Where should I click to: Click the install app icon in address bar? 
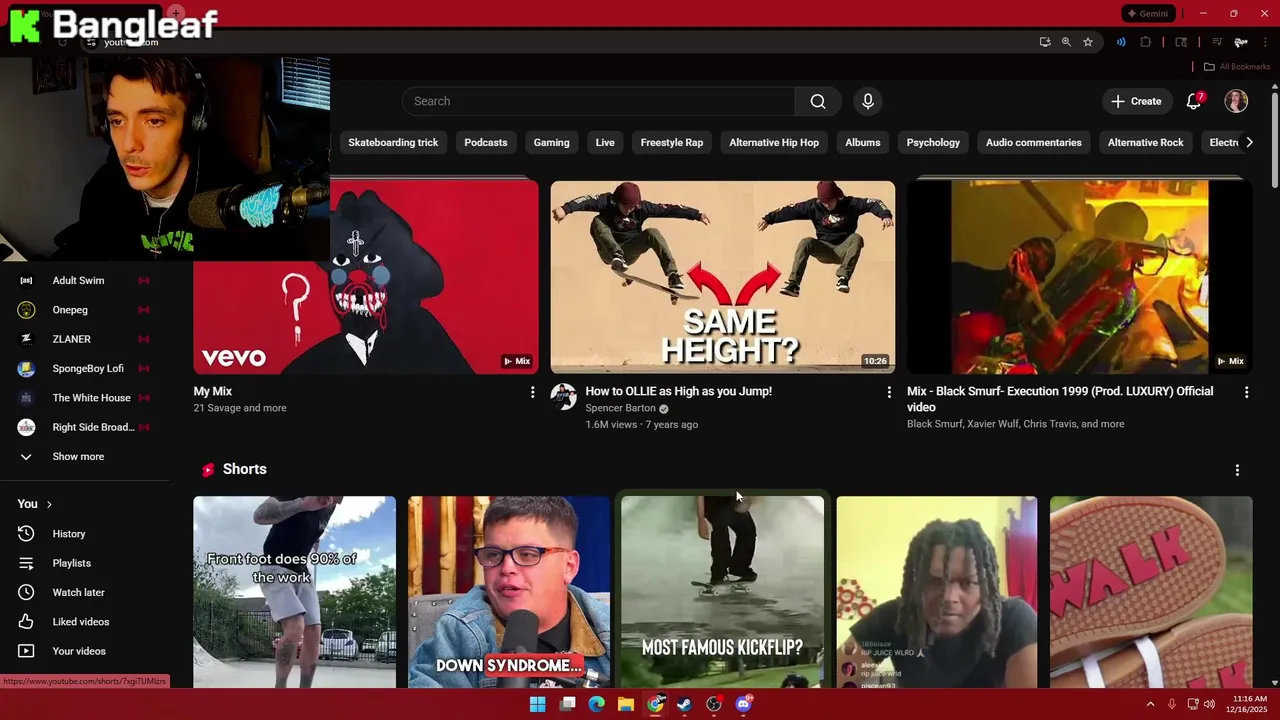click(1045, 42)
